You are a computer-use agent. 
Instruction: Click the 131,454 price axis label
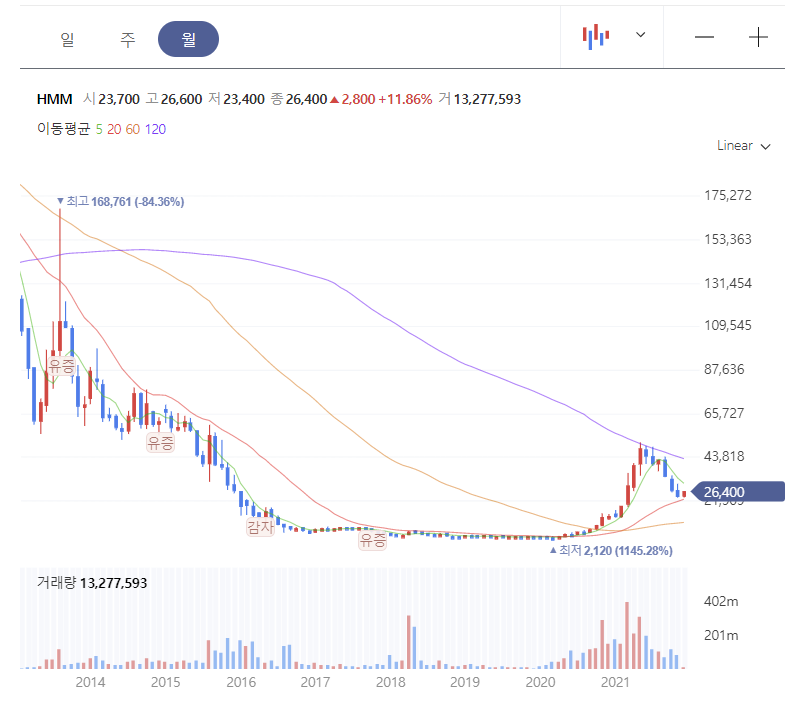pos(727,283)
